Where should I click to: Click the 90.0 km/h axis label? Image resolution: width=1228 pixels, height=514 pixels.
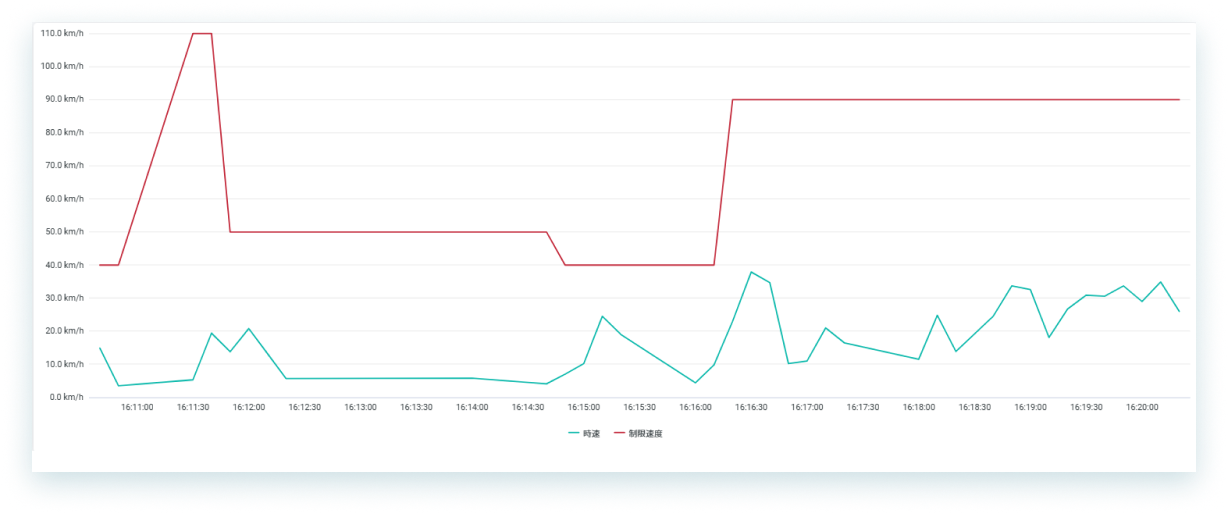click(x=64, y=99)
